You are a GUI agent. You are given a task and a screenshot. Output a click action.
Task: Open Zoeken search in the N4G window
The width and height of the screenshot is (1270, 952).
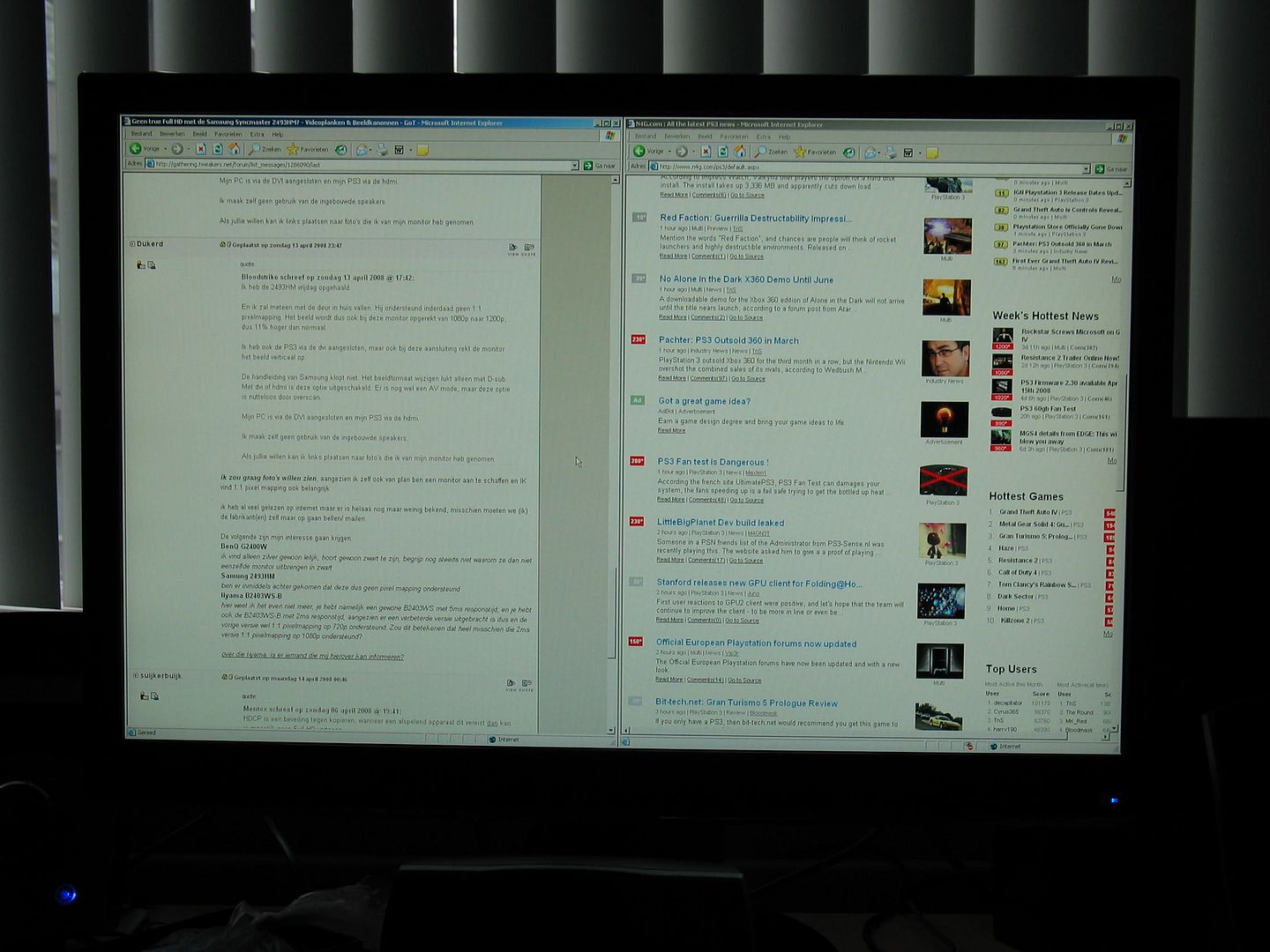(x=771, y=152)
